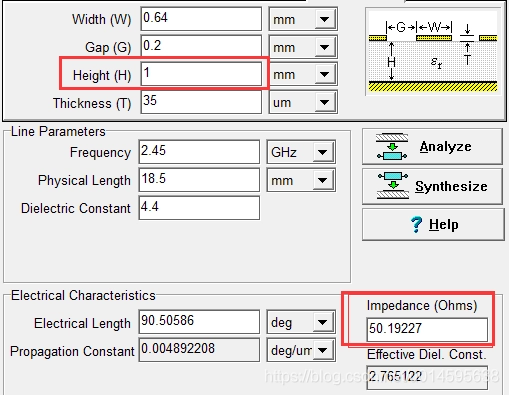Open the Electrical Length deg dropdown
Screen dimensions: 509x395
pyautogui.click(x=301, y=322)
